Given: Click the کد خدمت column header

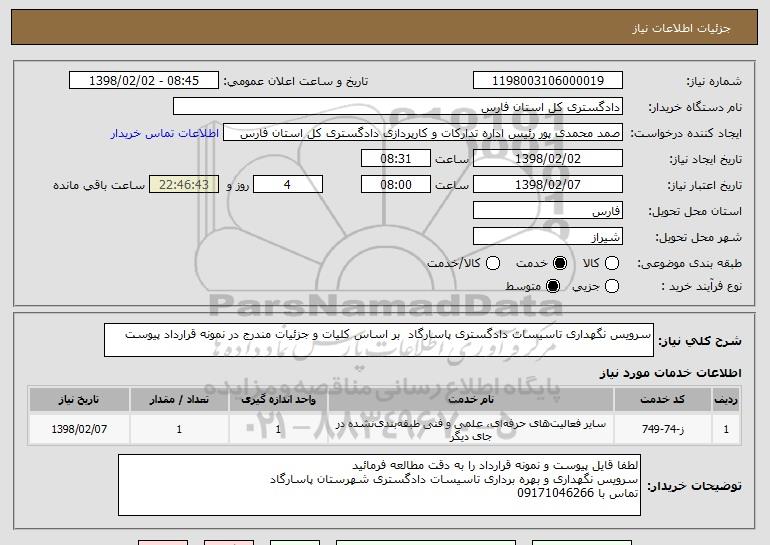Looking at the screenshot, I should click(662, 400).
